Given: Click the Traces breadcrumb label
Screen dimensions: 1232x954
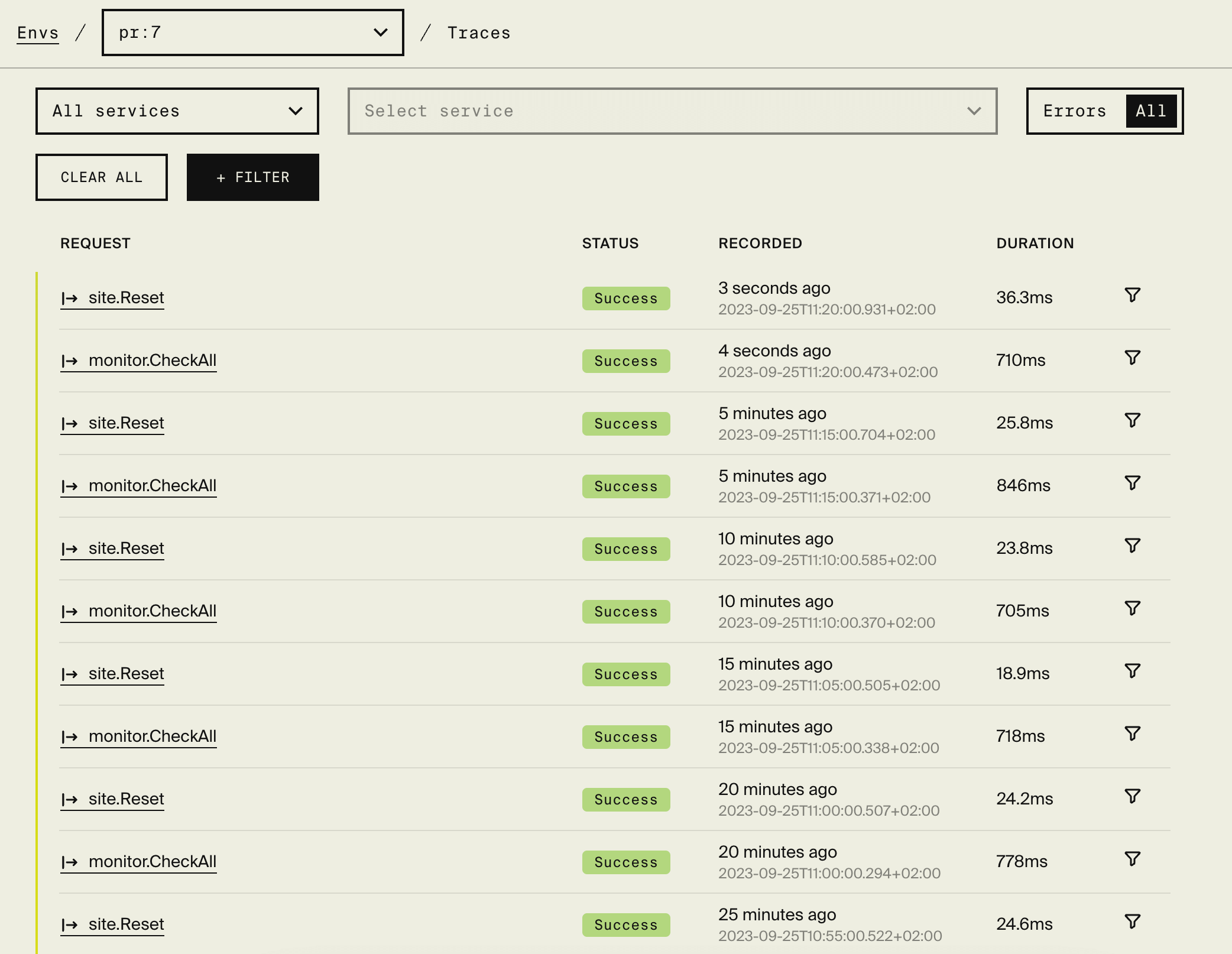Looking at the screenshot, I should click(479, 33).
